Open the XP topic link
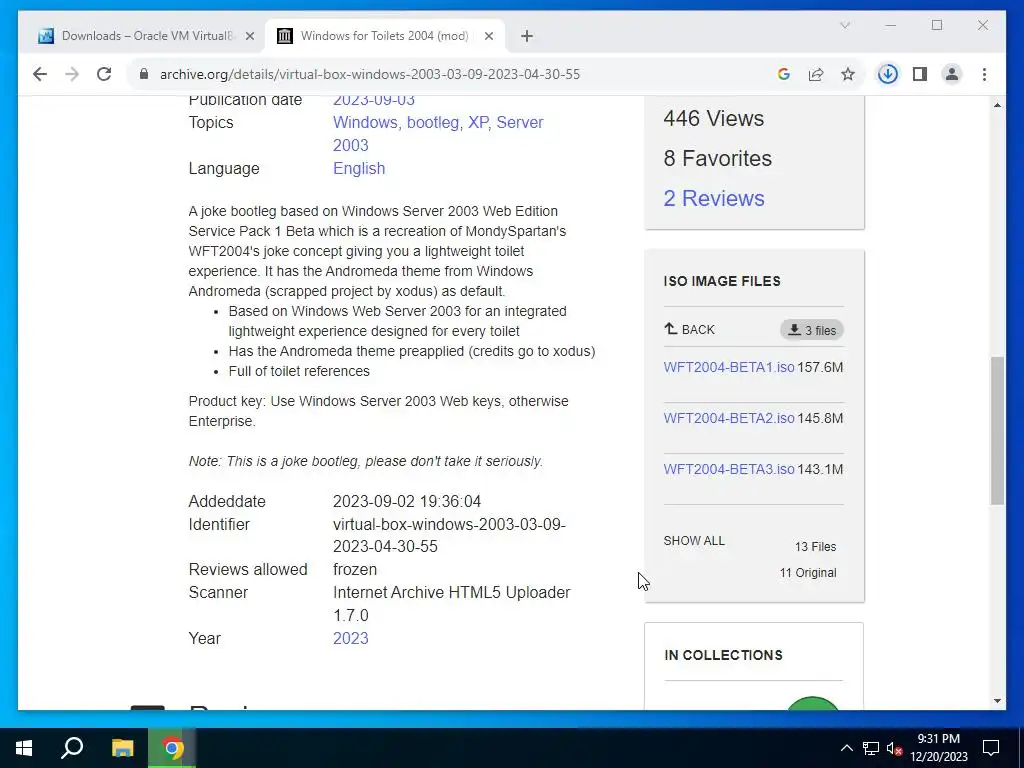The image size is (1024, 768). 478,123
